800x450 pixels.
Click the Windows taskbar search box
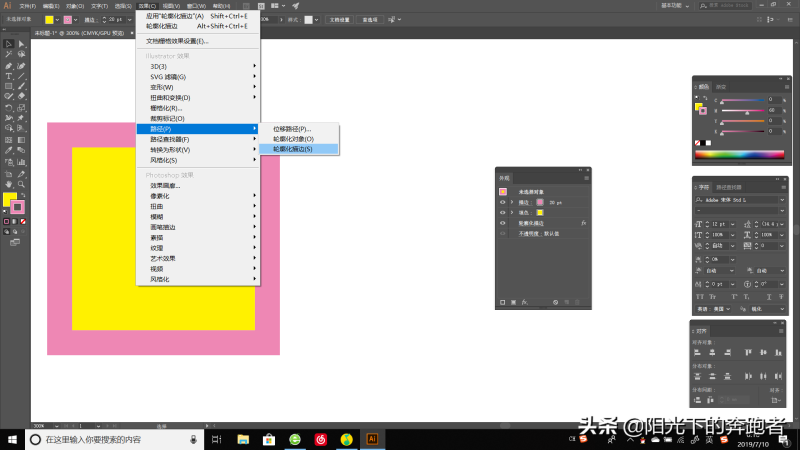pos(110,439)
